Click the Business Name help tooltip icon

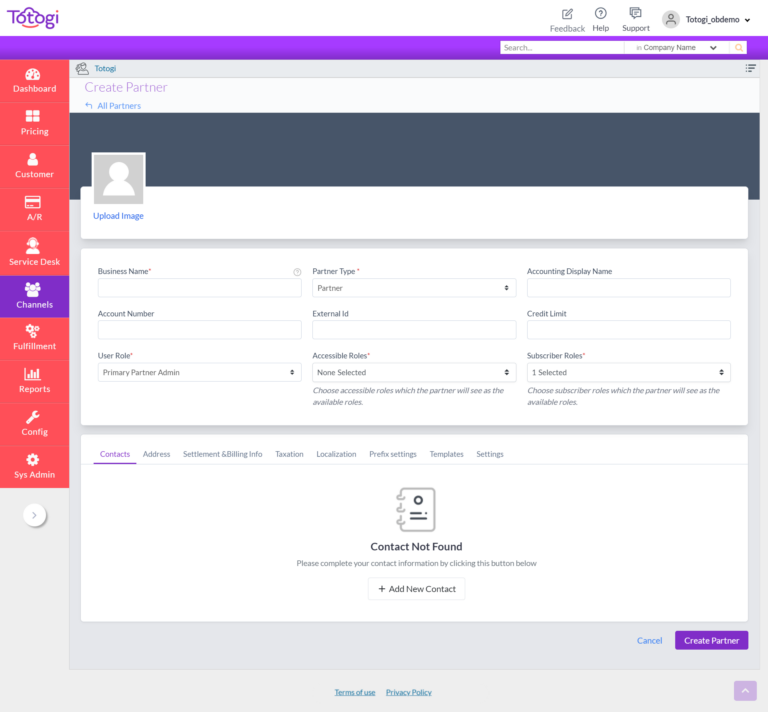coord(297,272)
